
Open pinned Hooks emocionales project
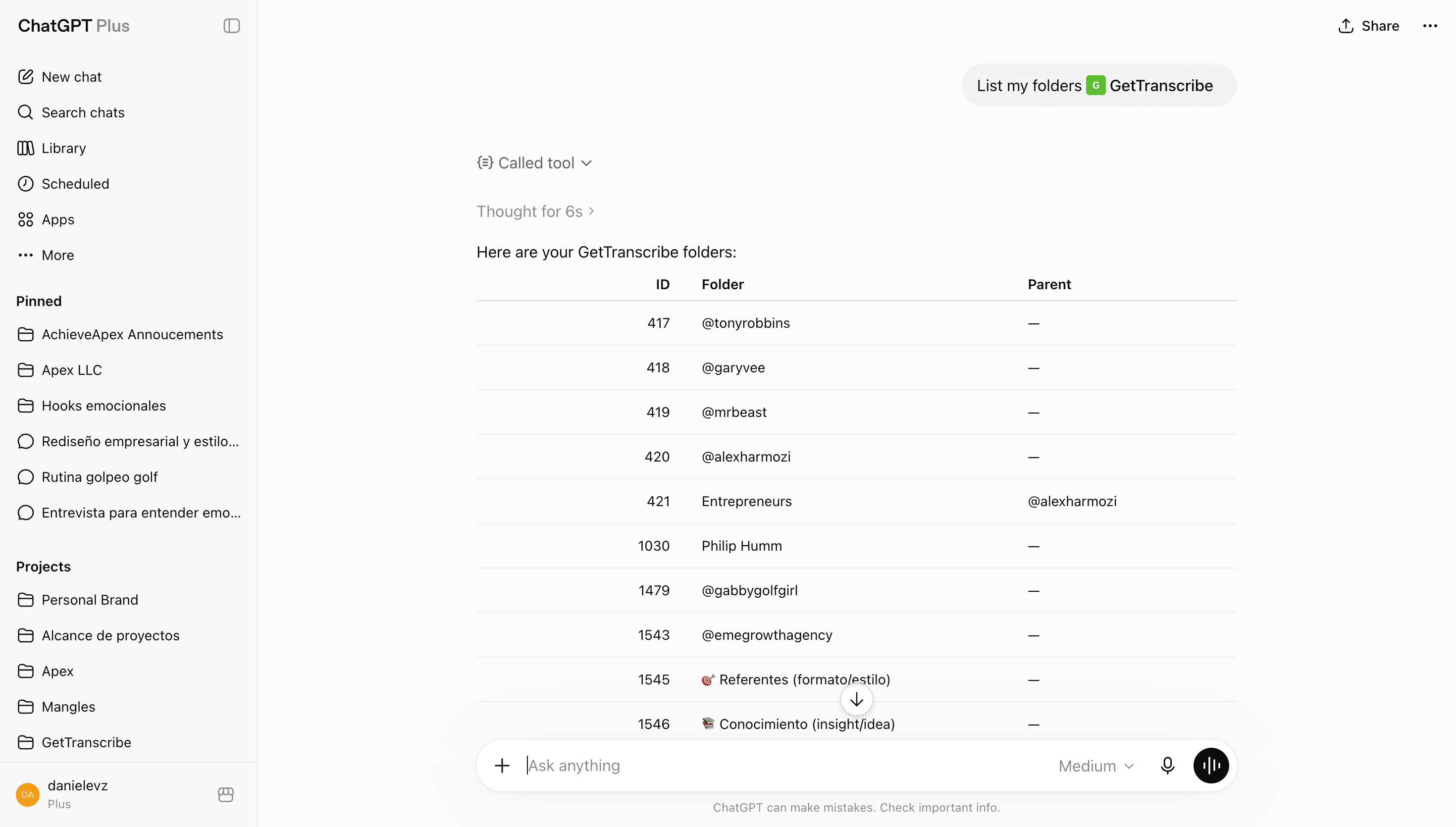pyautogui.click(x=128, y=406)
